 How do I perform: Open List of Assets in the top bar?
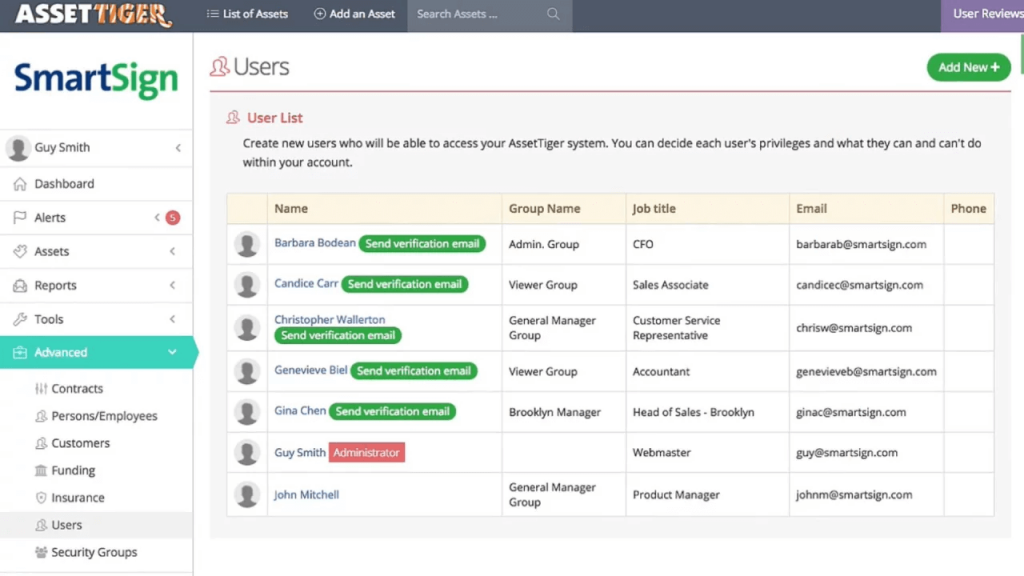(247, 14)
